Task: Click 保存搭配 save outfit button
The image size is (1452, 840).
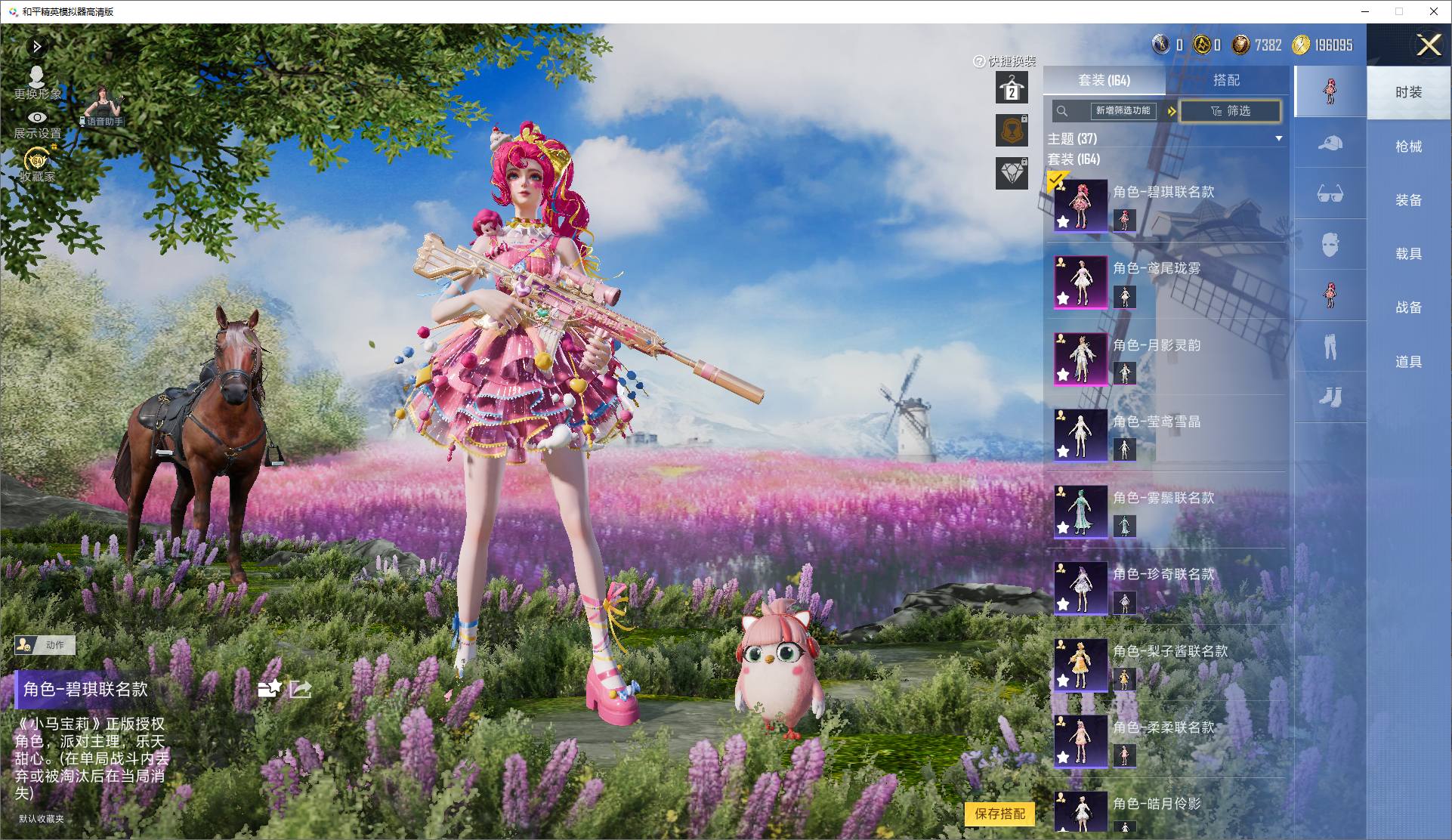Action: 999,814
